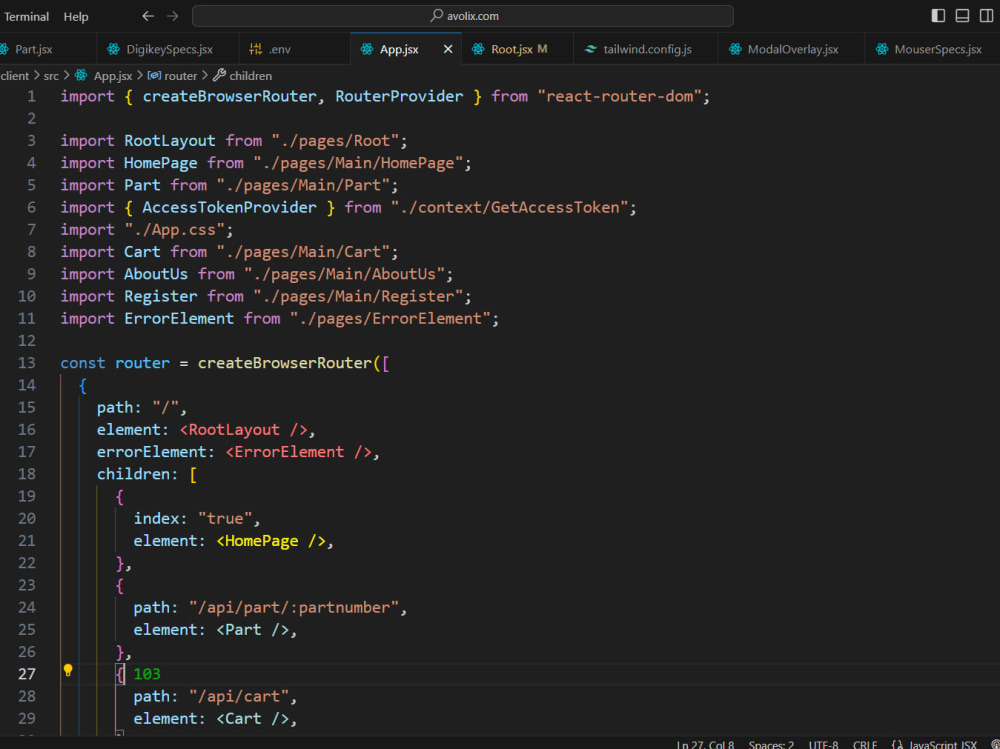The height and width of the screenshot is (749, 1000).
Task: Click the React icon on Root.jsx tab
Action: [x=478, y=49]
